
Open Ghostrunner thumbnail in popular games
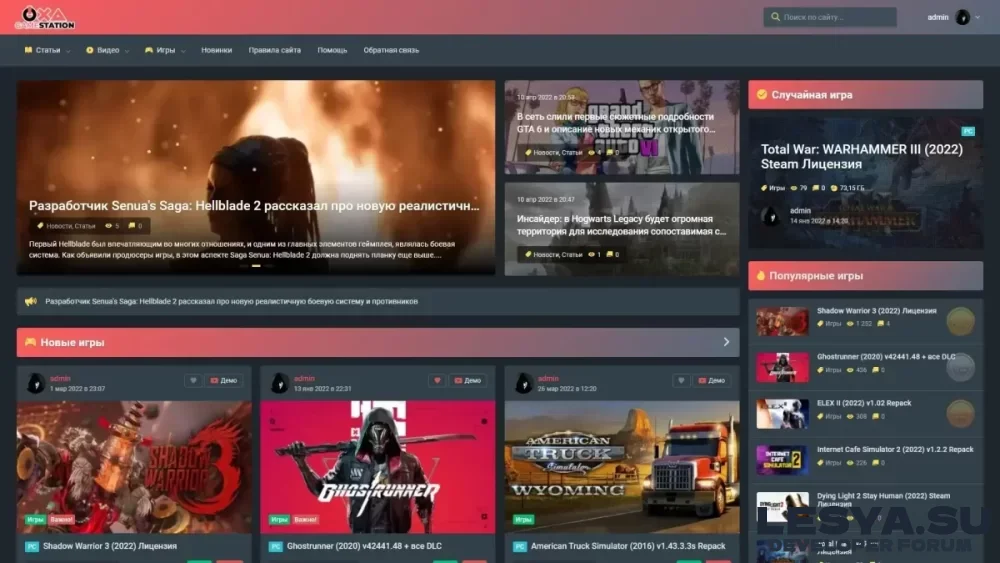tap(783, 367)
